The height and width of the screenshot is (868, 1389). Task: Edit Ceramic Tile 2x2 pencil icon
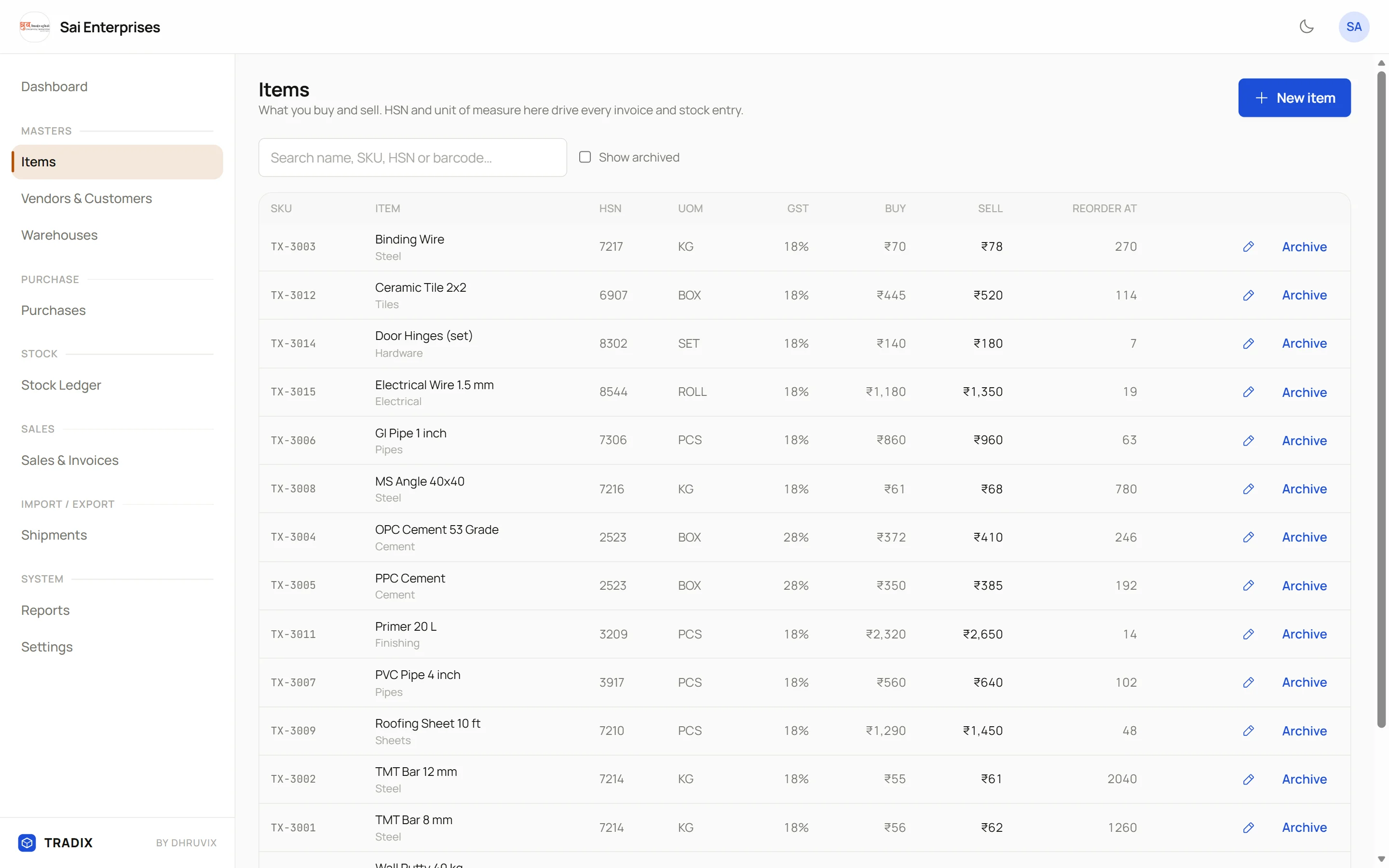pyautogui.click(x=1248, y=295)
